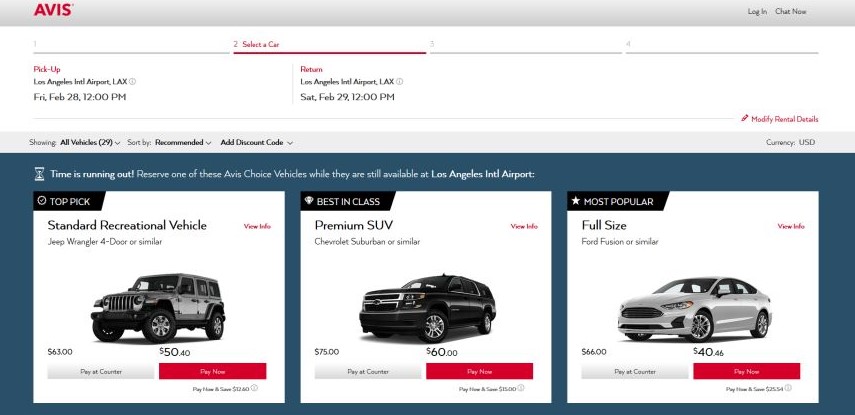855x415 pixels.
Task: Click pick-up date Fri, Feb 28, 12:00 PM
Action: pyautogui.click(x=80, y=97)
